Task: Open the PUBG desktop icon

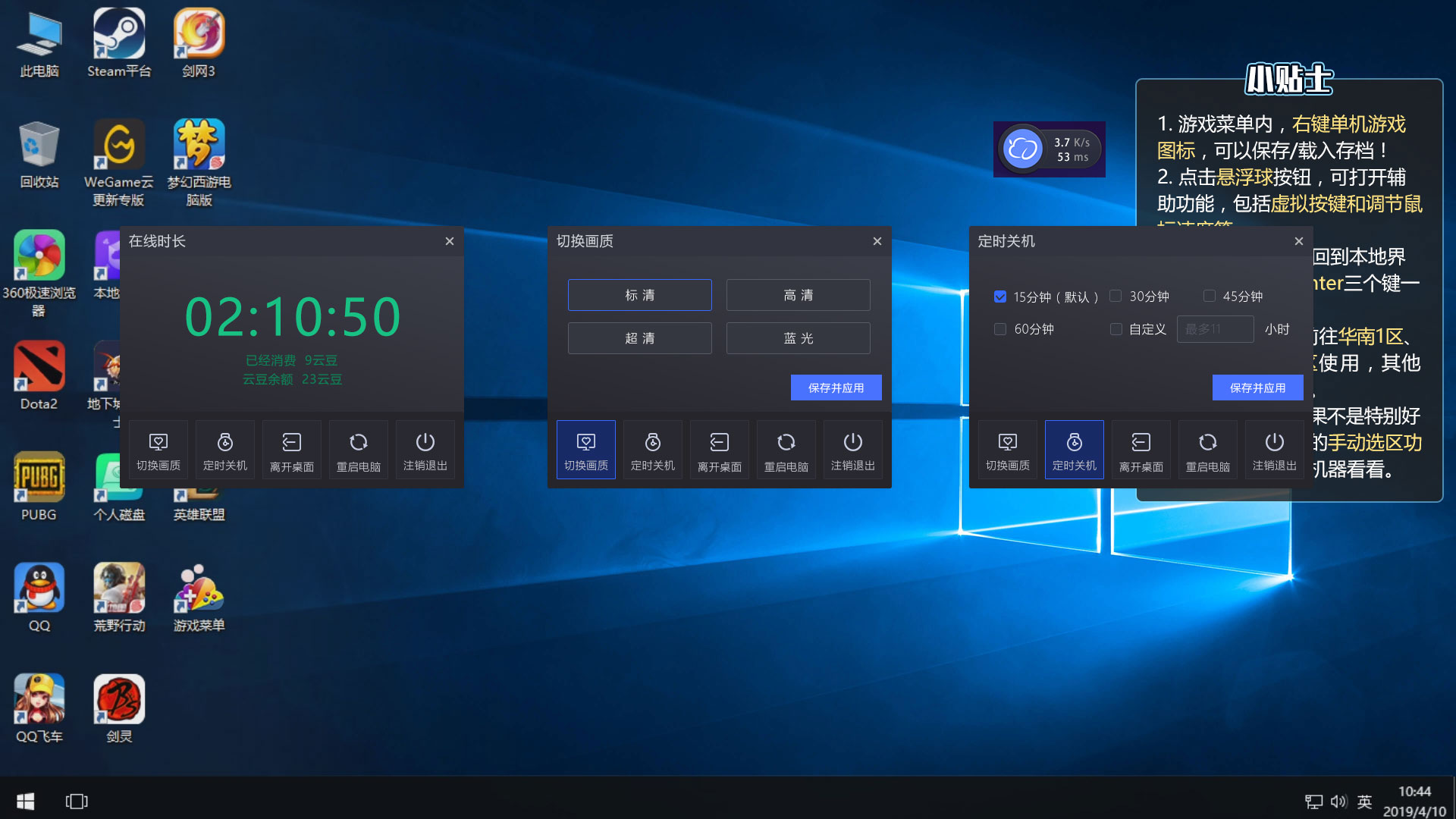Action: tap(39, 478)
